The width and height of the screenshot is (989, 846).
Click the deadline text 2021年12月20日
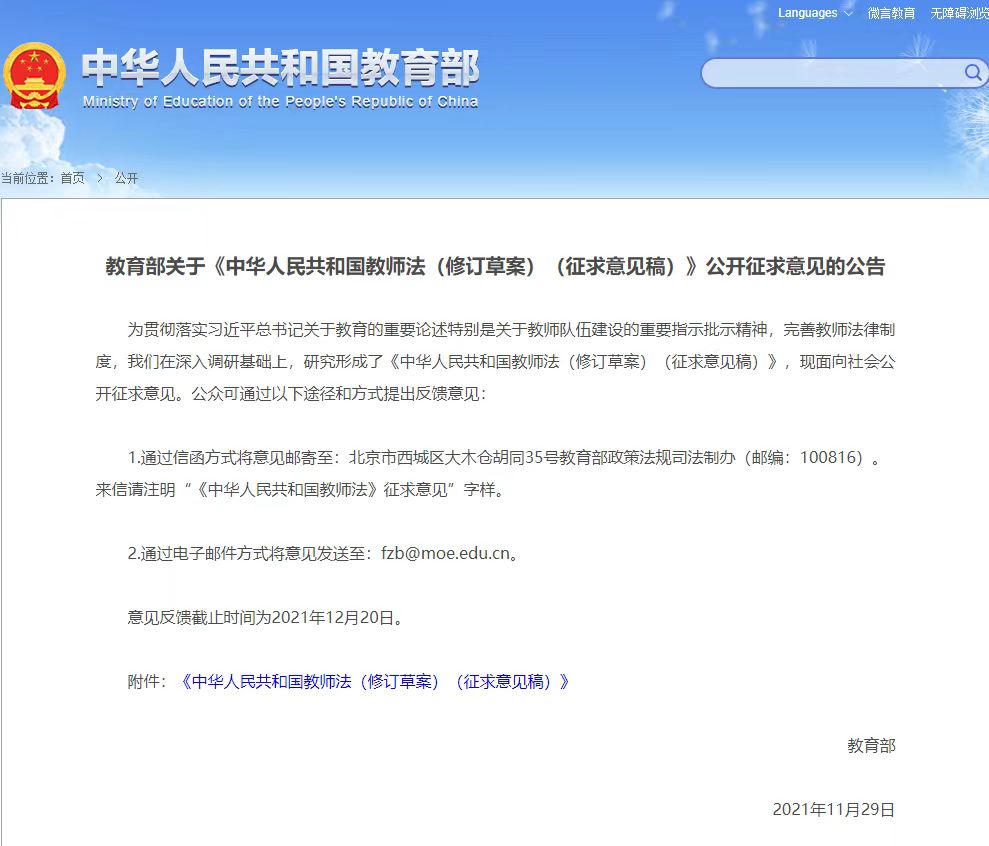333,617
